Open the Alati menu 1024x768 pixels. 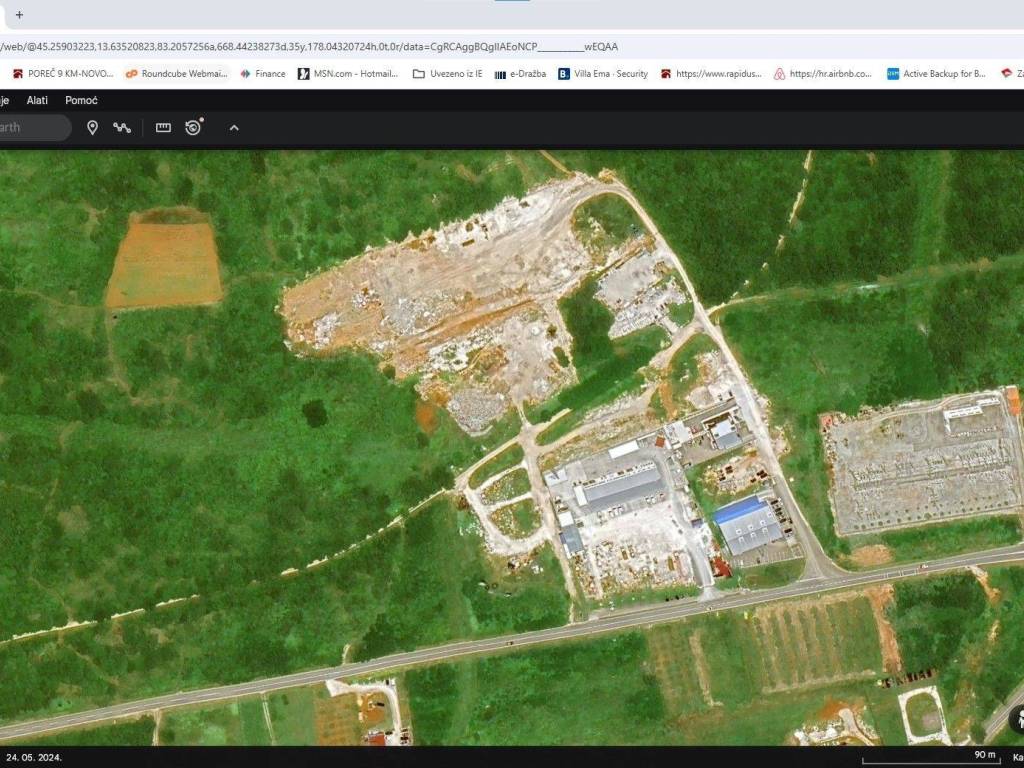[37, 100]
